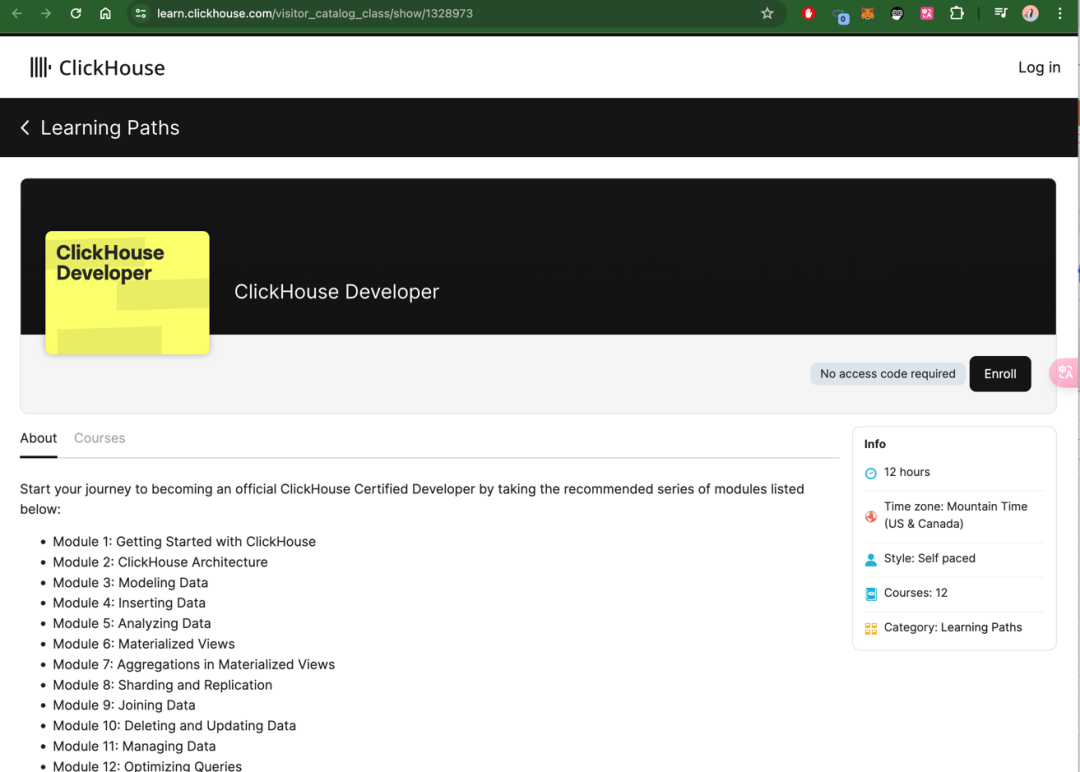The height and width of the screenshot is (772, 1080).
Task: Open the red ad blocker extension
Action: 809,13
